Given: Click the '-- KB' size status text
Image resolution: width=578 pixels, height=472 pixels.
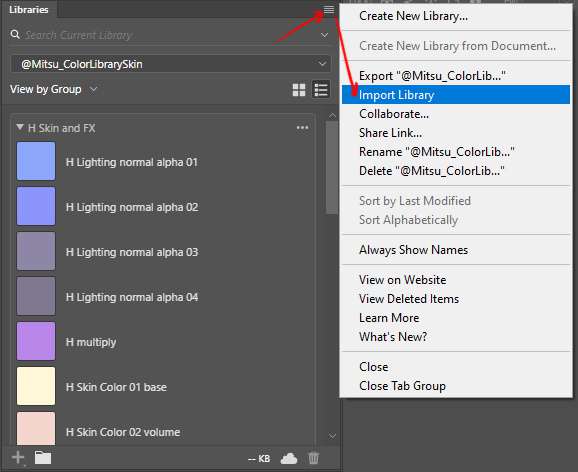Looking at the screenshot, I should (259, 459).
